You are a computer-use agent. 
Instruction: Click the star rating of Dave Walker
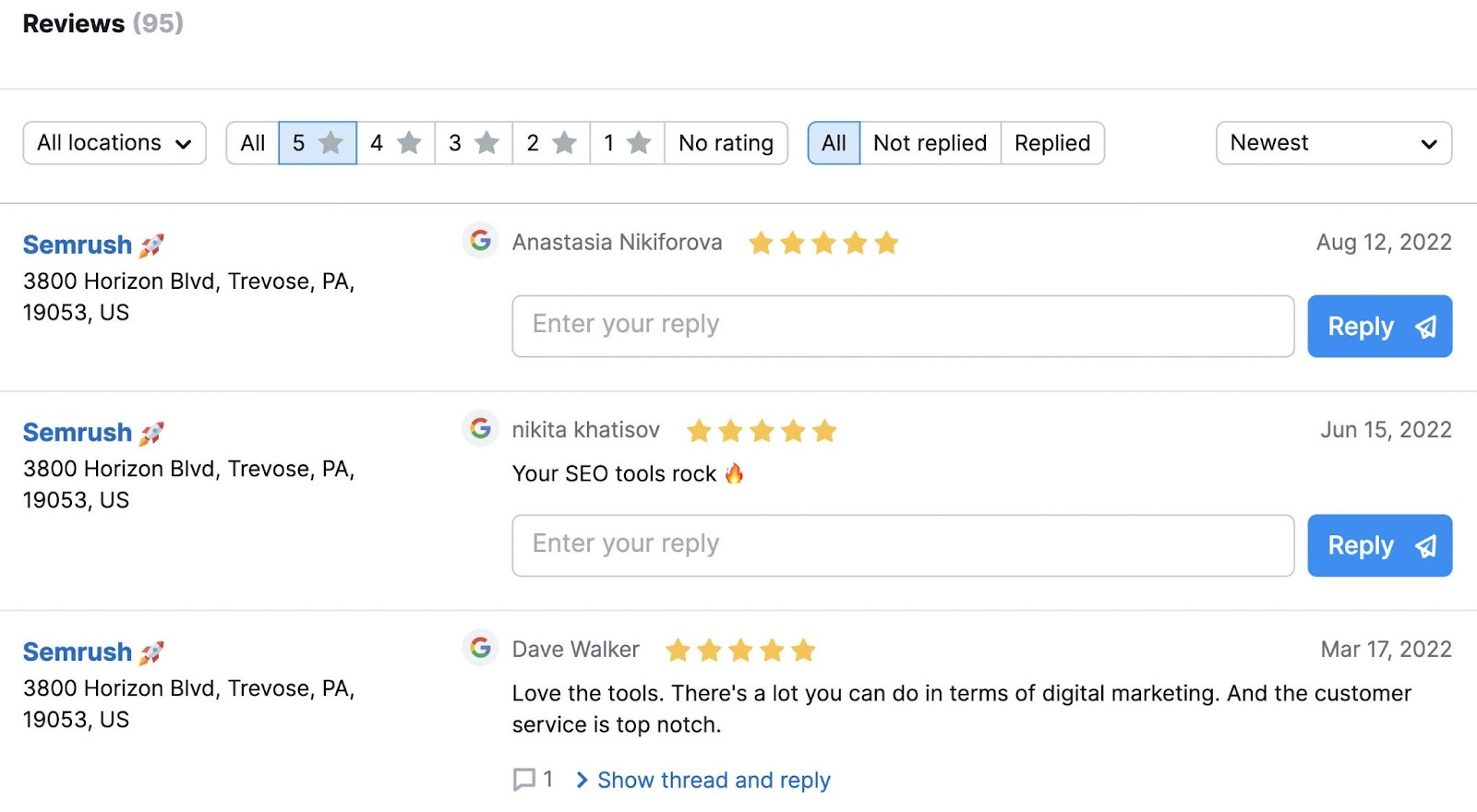[x=740, y=651]
